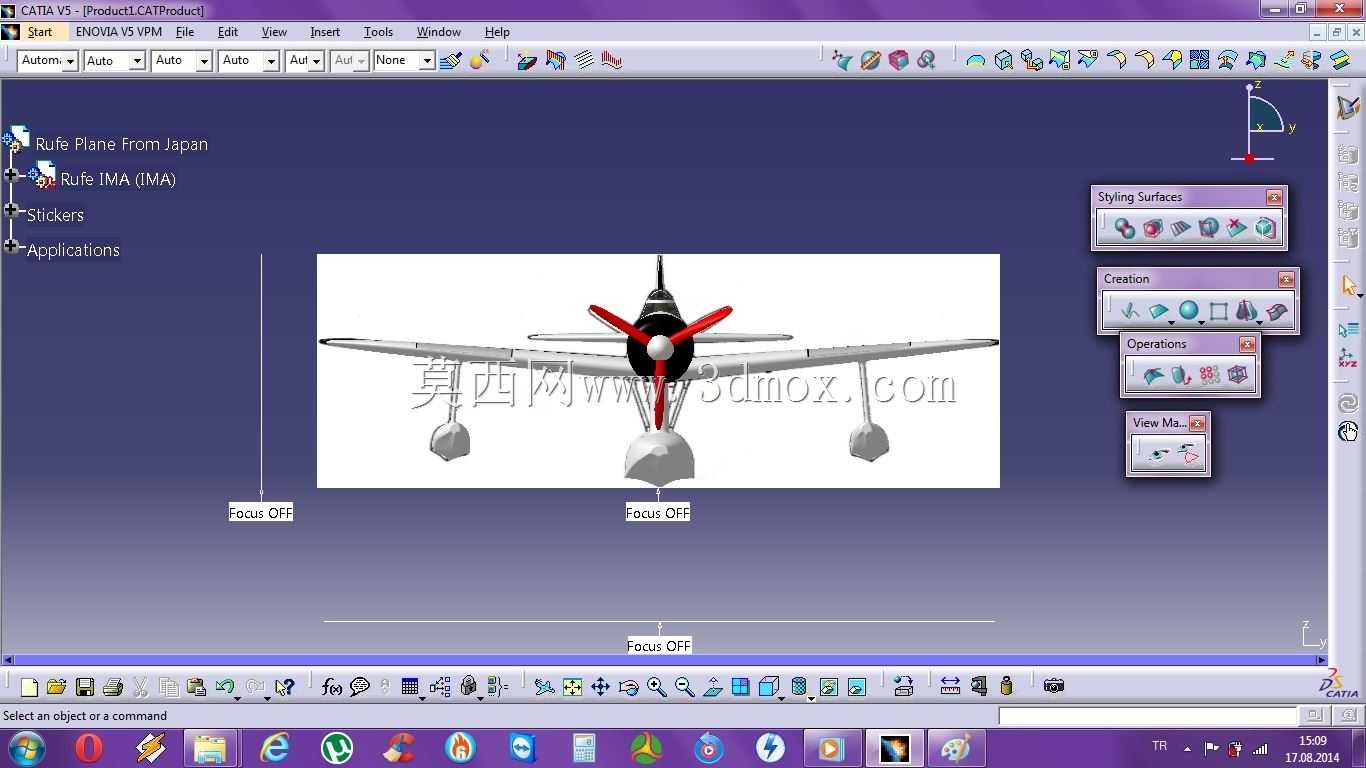Open a file with the folder icon
This screenshot has height=768, width=1366.
[x=56, y=687]
